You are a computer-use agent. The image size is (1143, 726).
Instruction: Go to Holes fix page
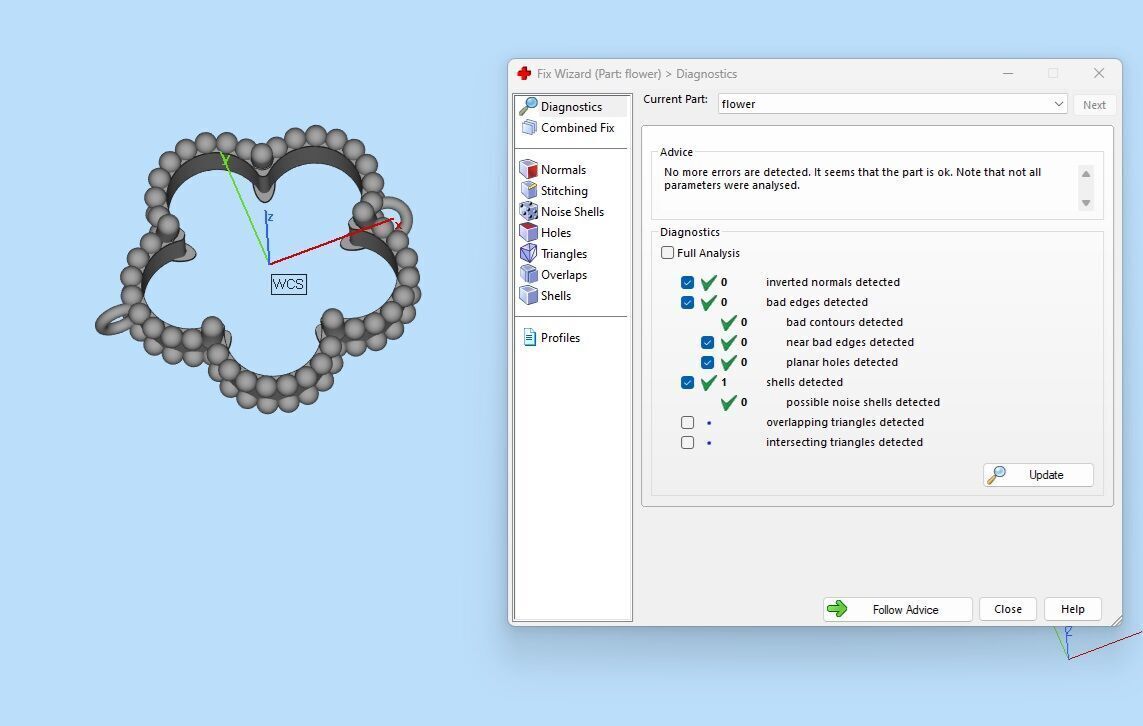556,233
